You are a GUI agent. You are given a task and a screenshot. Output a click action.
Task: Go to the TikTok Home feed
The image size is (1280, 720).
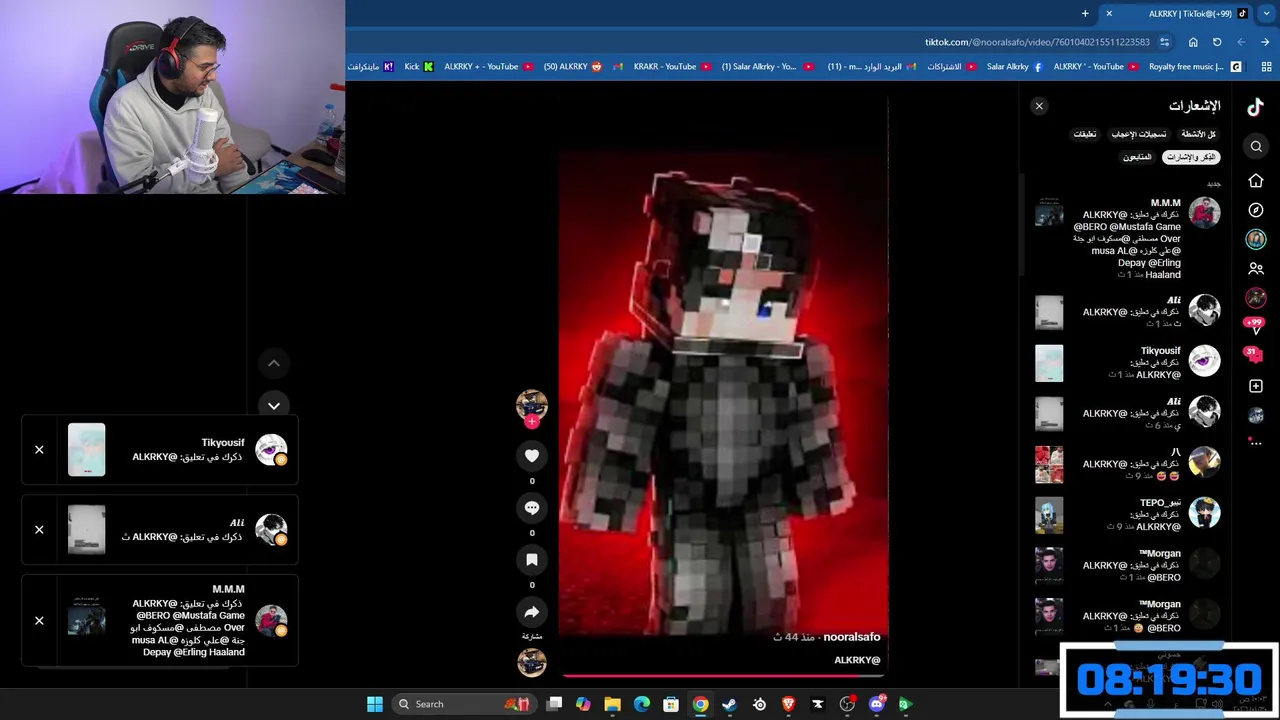pyautogui.click(x=1256, y=181)
